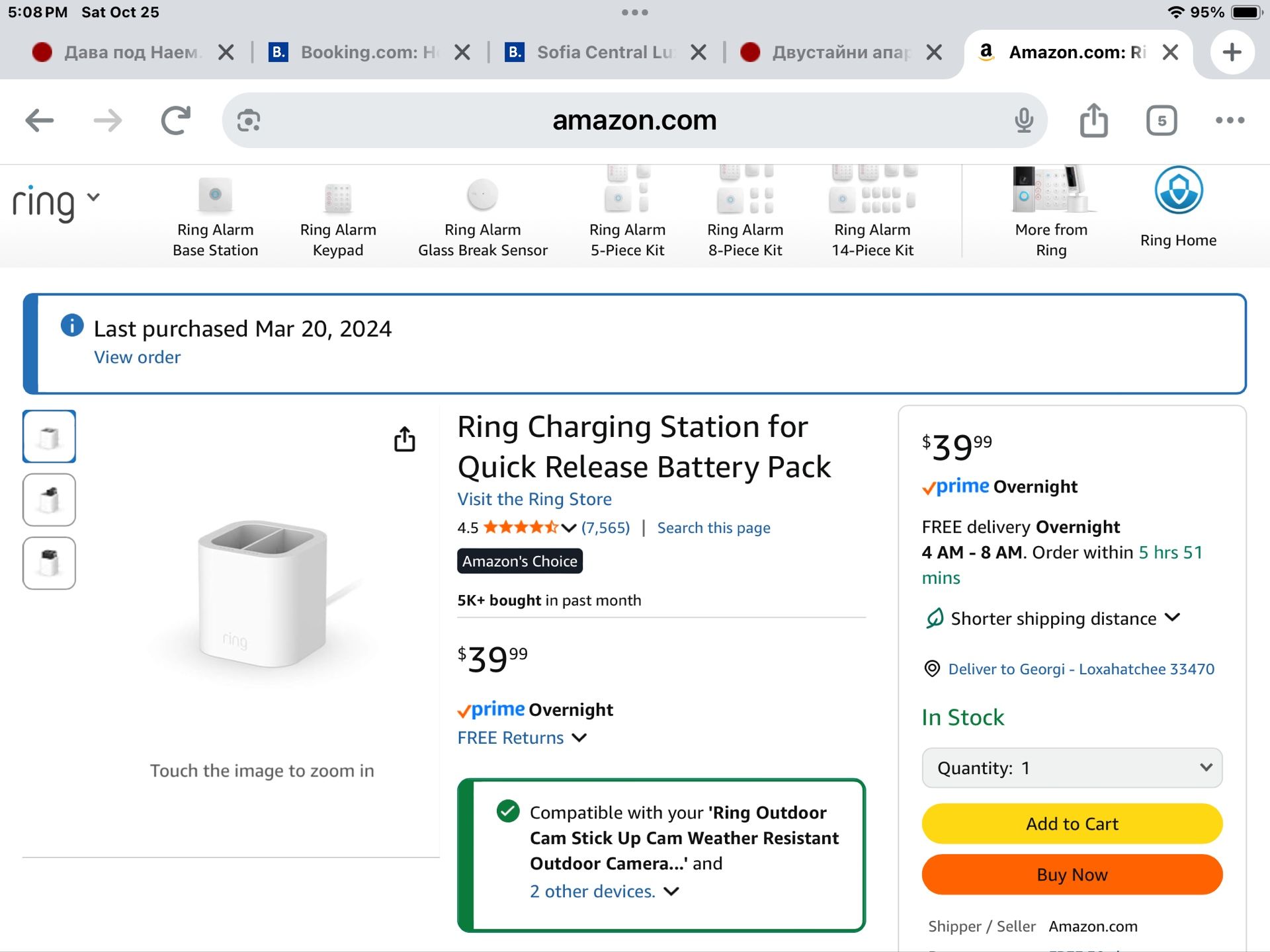Reload the Amazon page
1270x952 pixels.
176,120
